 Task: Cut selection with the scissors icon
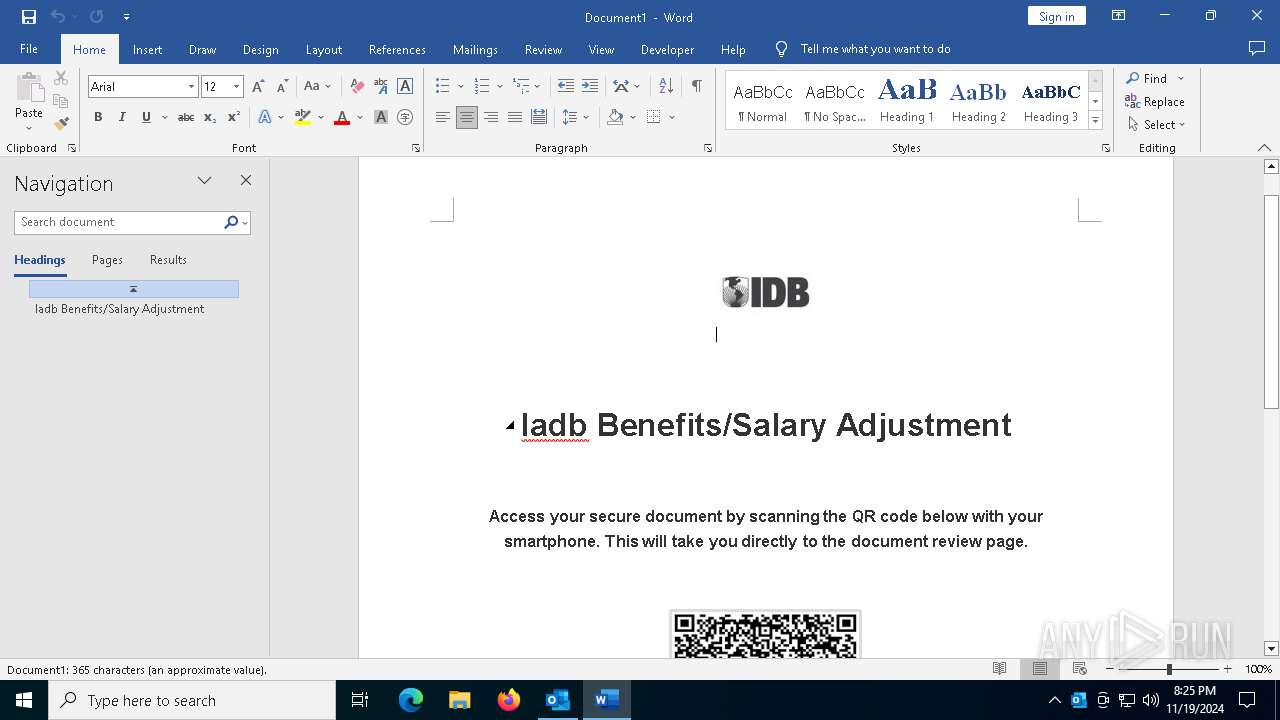[x=61, y=78]
